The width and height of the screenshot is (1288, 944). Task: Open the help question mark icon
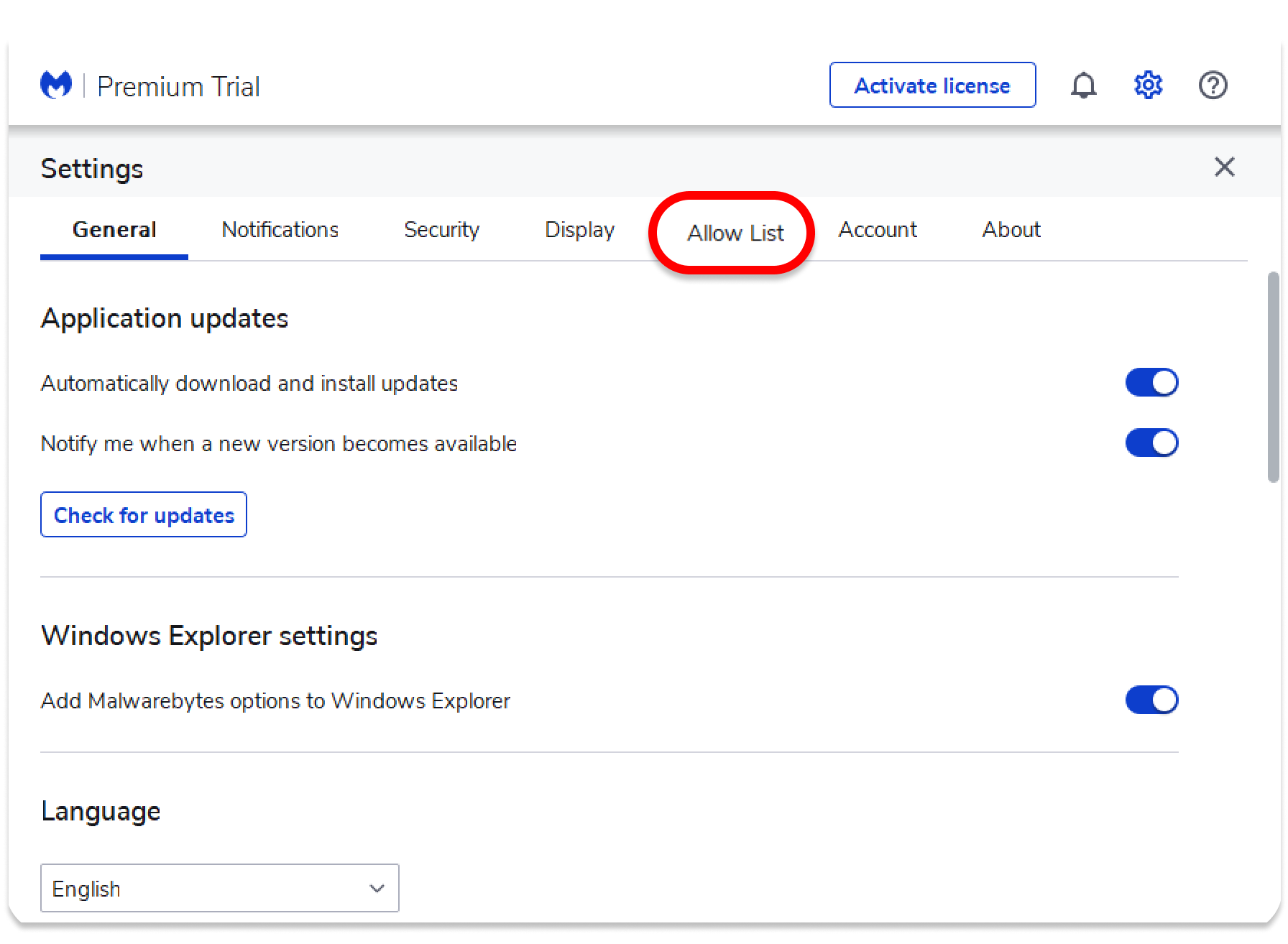(x=1213, y=85)
